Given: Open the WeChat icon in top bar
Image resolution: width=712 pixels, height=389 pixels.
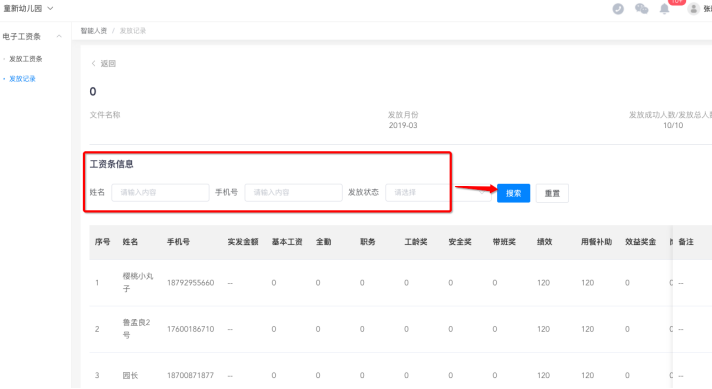Looking at the screenshot, I should 641,9.
